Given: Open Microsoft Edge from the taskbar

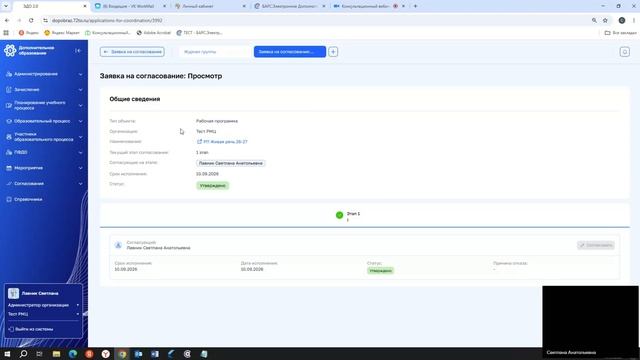Looking at the screenshot, I should 73,354.
